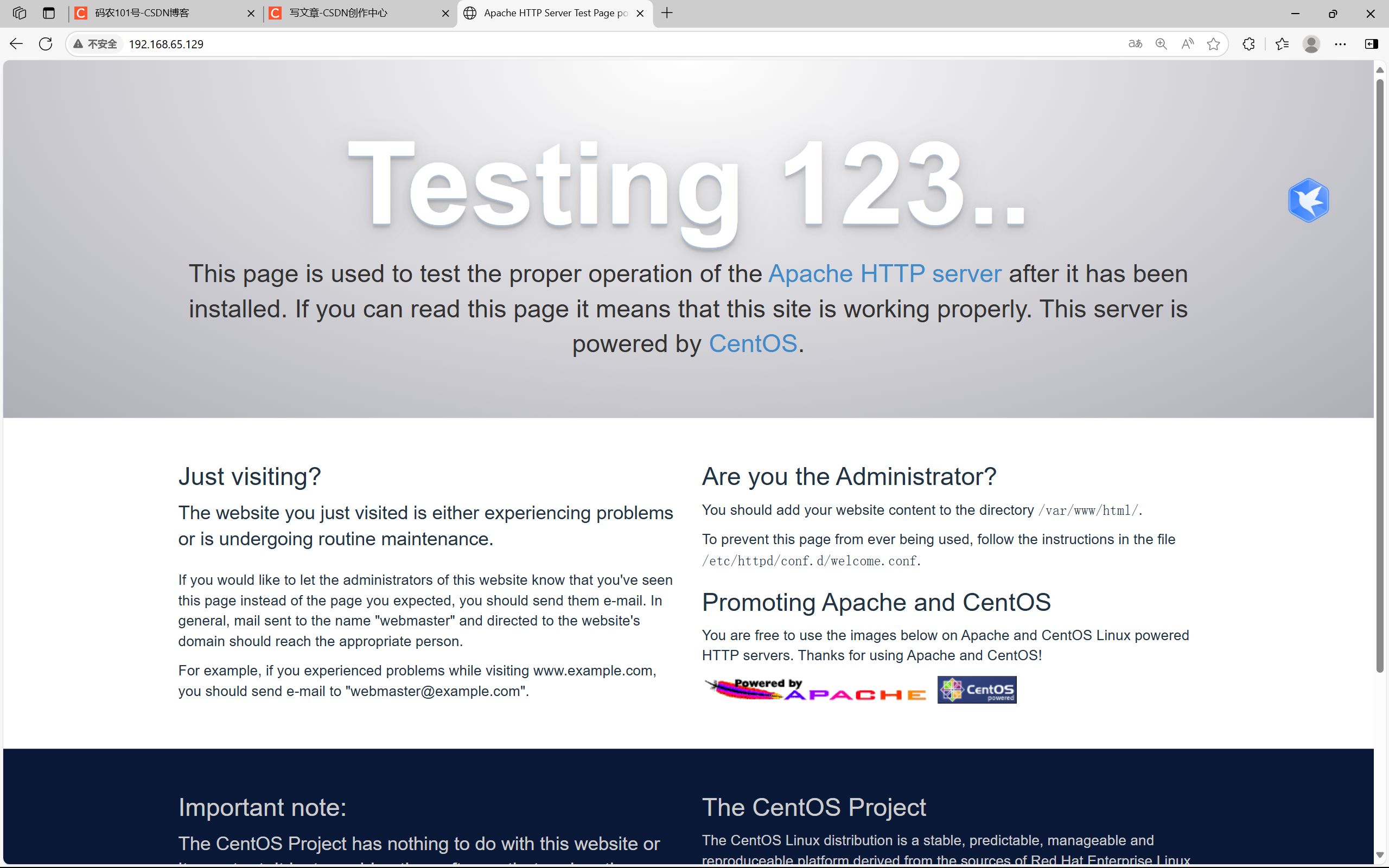1389x868 pixels.
Task: Start the read aloud icon
Action: click(x=1188, y=43)
